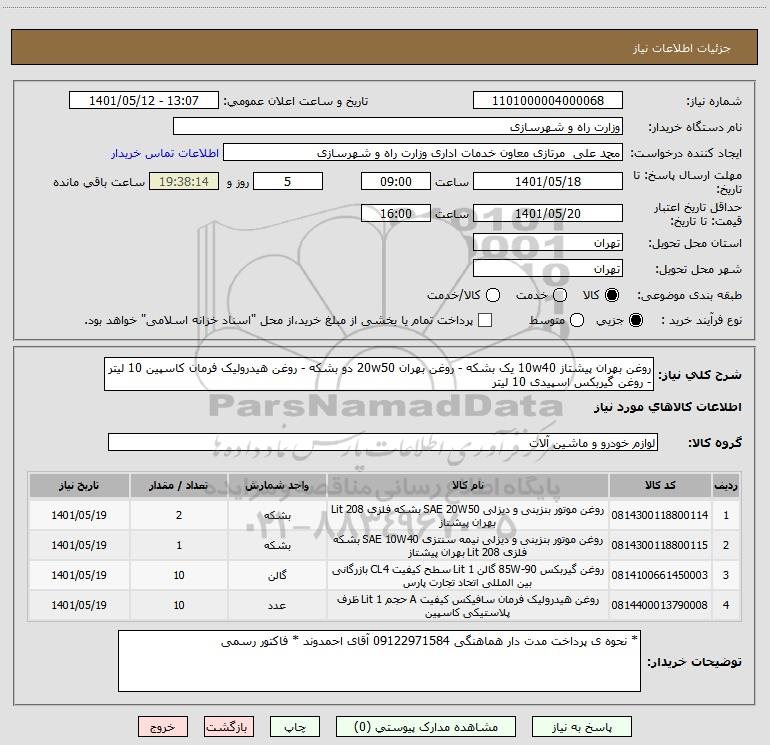Screen dimensions: 770x745
Task: Click the 85W-90 gearbox oil item name
Action: [468, 576]
